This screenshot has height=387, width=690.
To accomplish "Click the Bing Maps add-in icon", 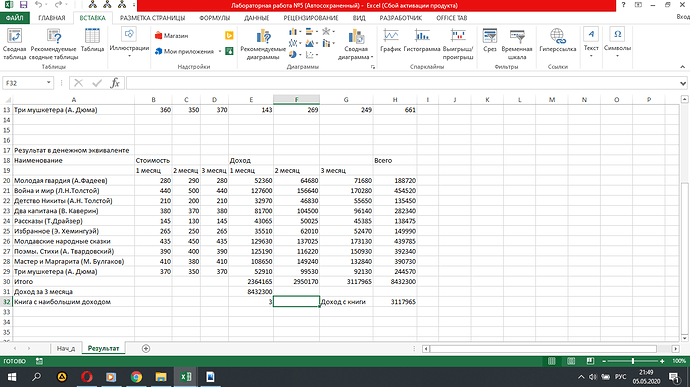I will click(x=229, y=35).
